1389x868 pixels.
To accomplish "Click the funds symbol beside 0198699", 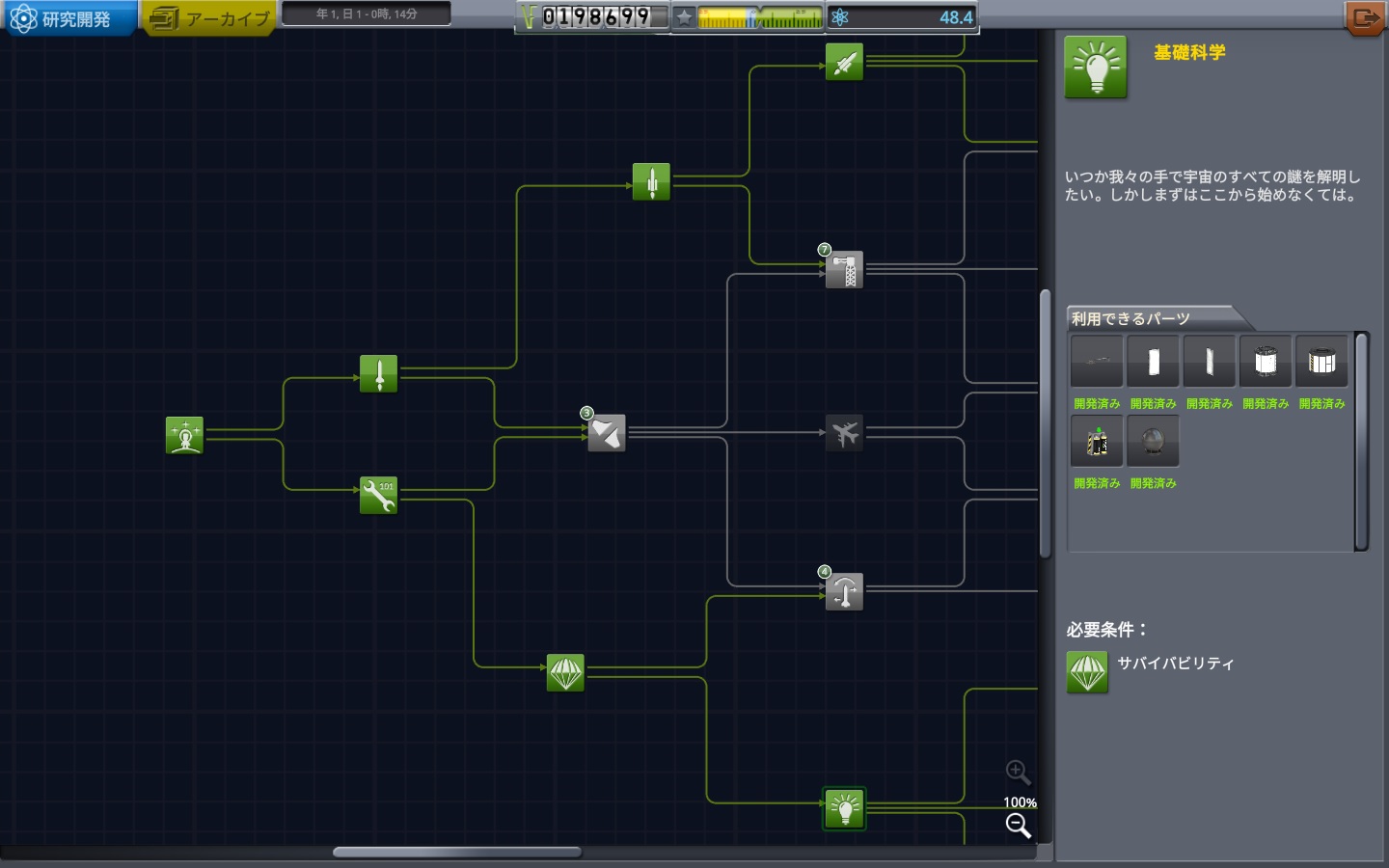I will (528, 16).
